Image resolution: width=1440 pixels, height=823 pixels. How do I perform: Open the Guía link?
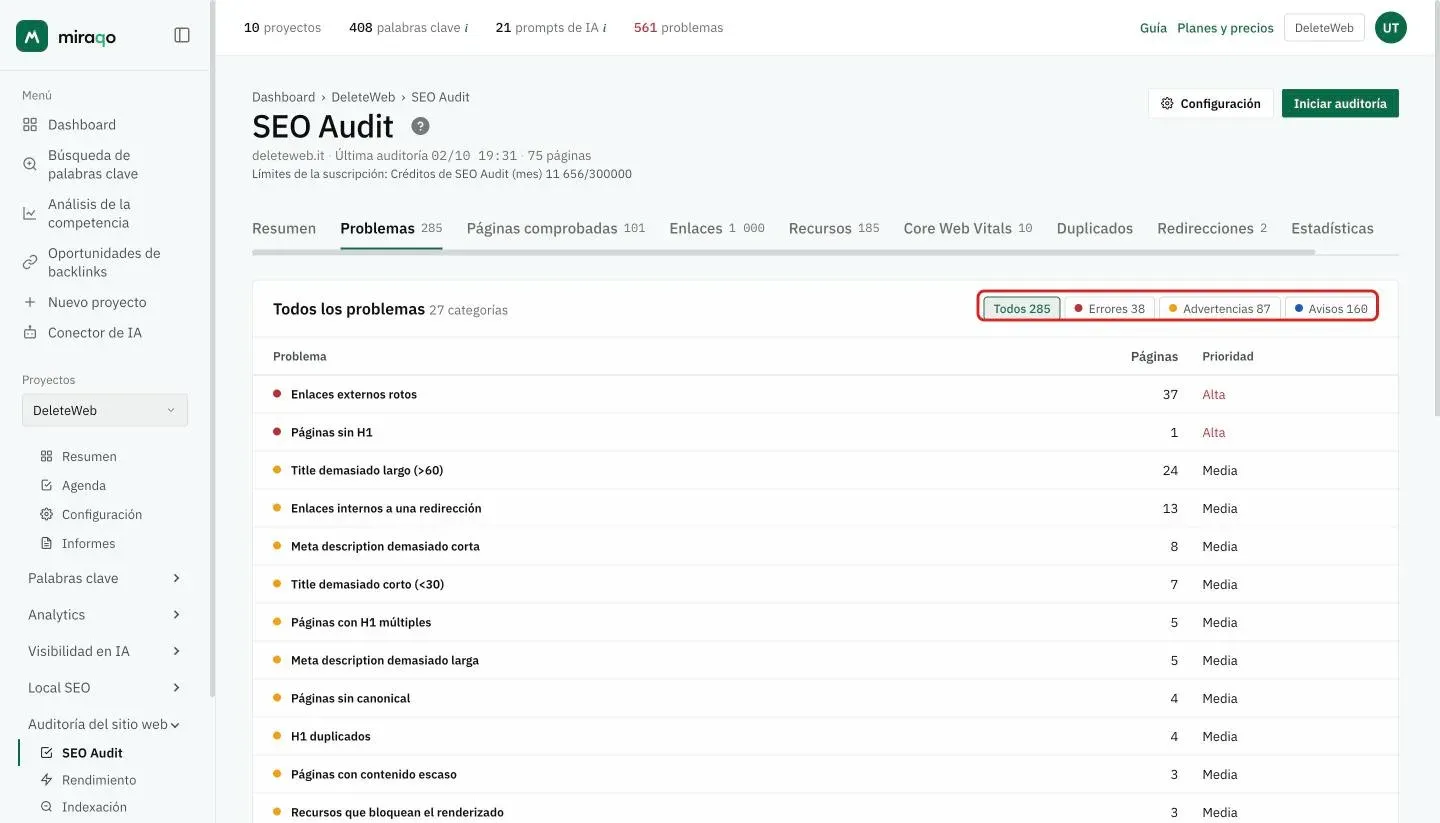coord(1153,28)
